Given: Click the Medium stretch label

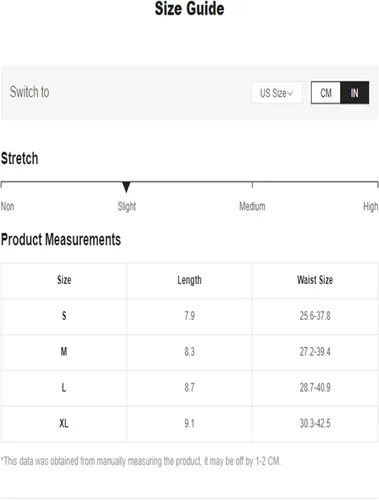Looking at the screenshot, I should pos(252,206).
